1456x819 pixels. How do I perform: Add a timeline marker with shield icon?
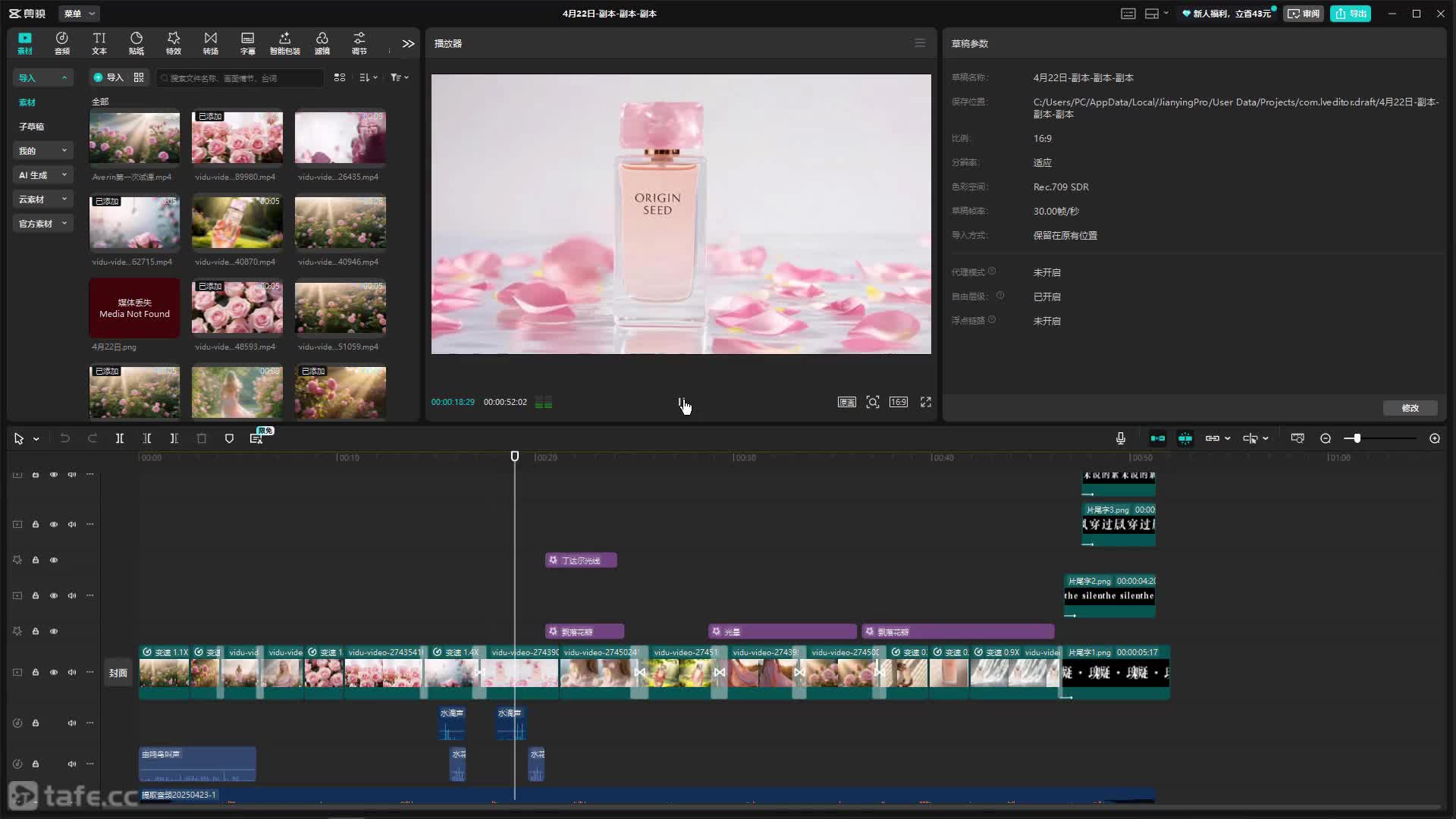coord(229,438)
